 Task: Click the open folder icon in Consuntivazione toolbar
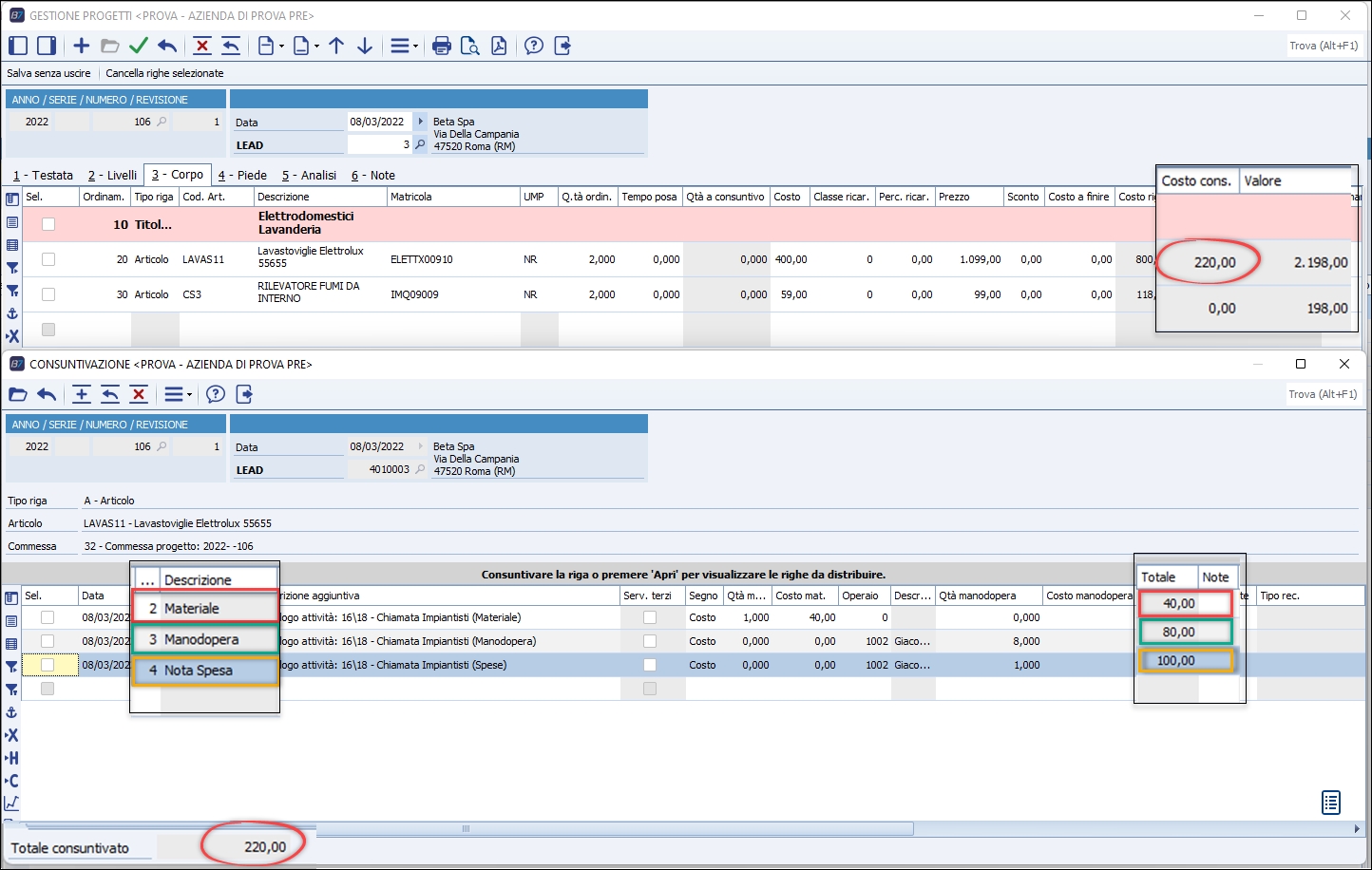tap(18, 394)
